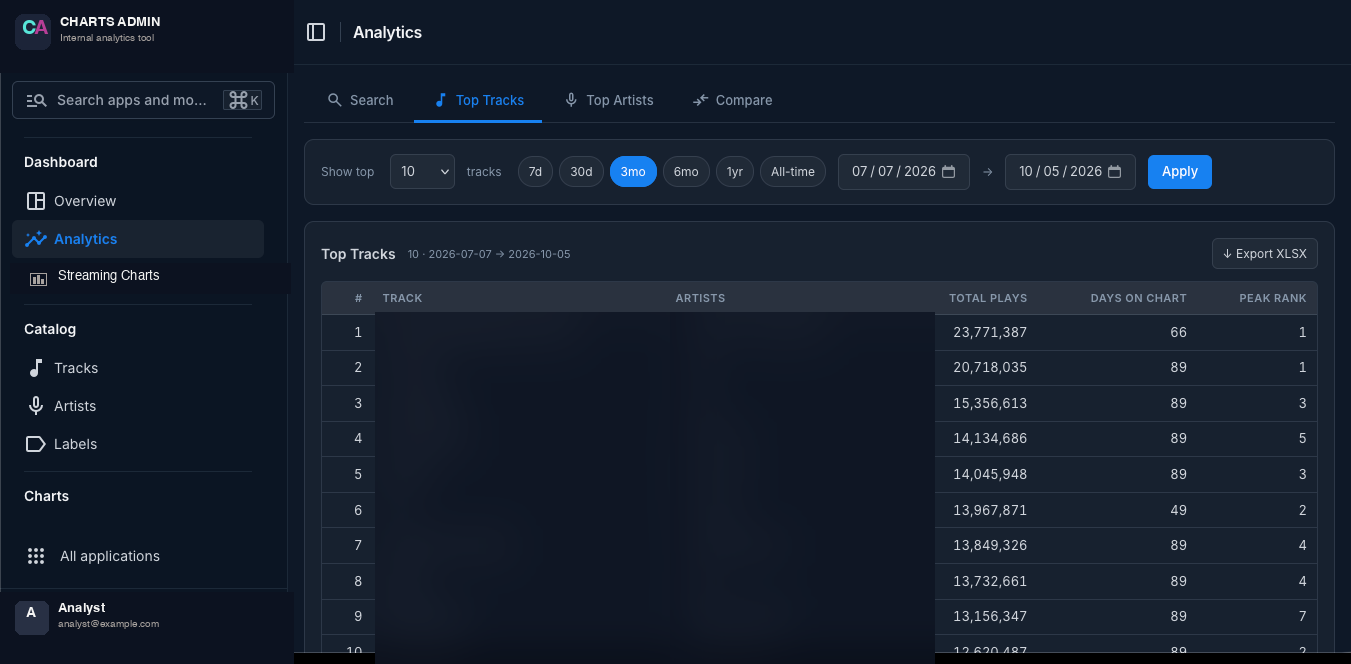This screenshot has width=1351, height=664.
Task: Click the start date field 07/07/2026
Action: [x=904, y=172]
